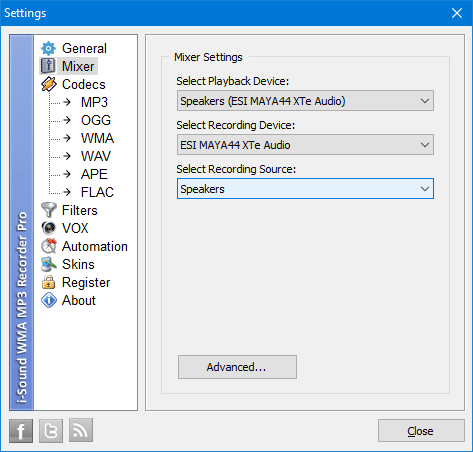Click the Filters funnel icon
The width and height of the screenshot is (473, 452).
coord(49,210)
